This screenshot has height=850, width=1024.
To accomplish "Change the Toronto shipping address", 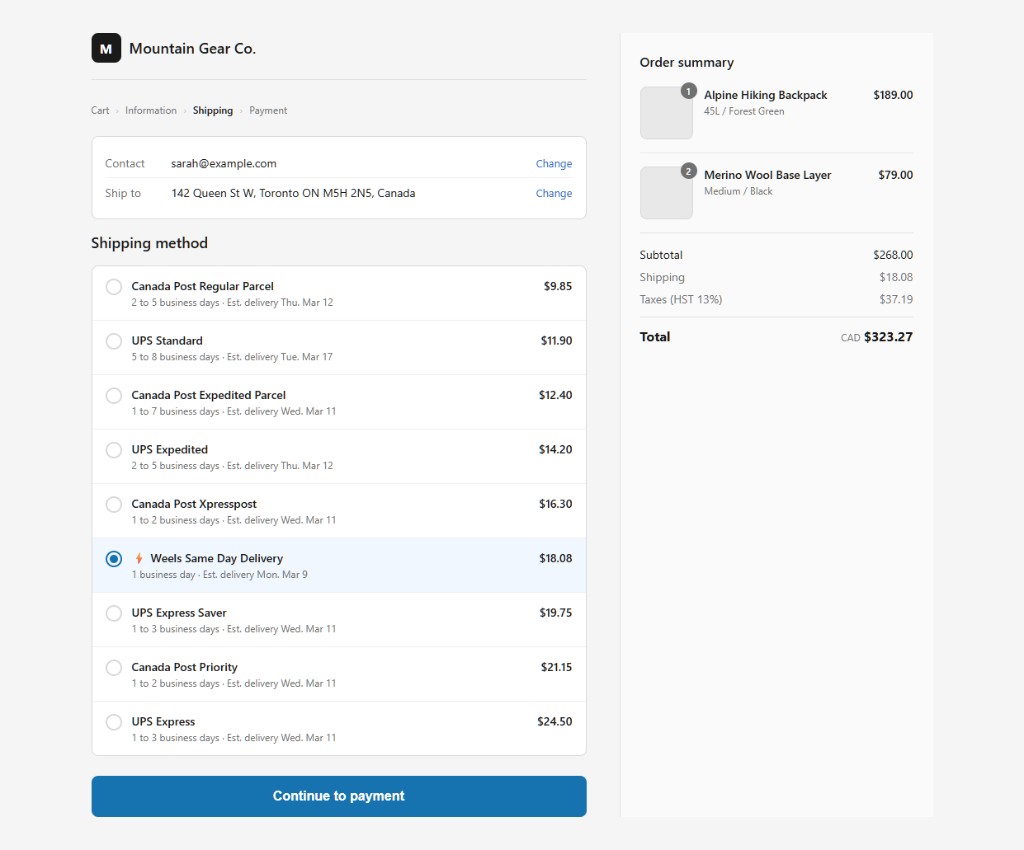I will pos(553,193).
